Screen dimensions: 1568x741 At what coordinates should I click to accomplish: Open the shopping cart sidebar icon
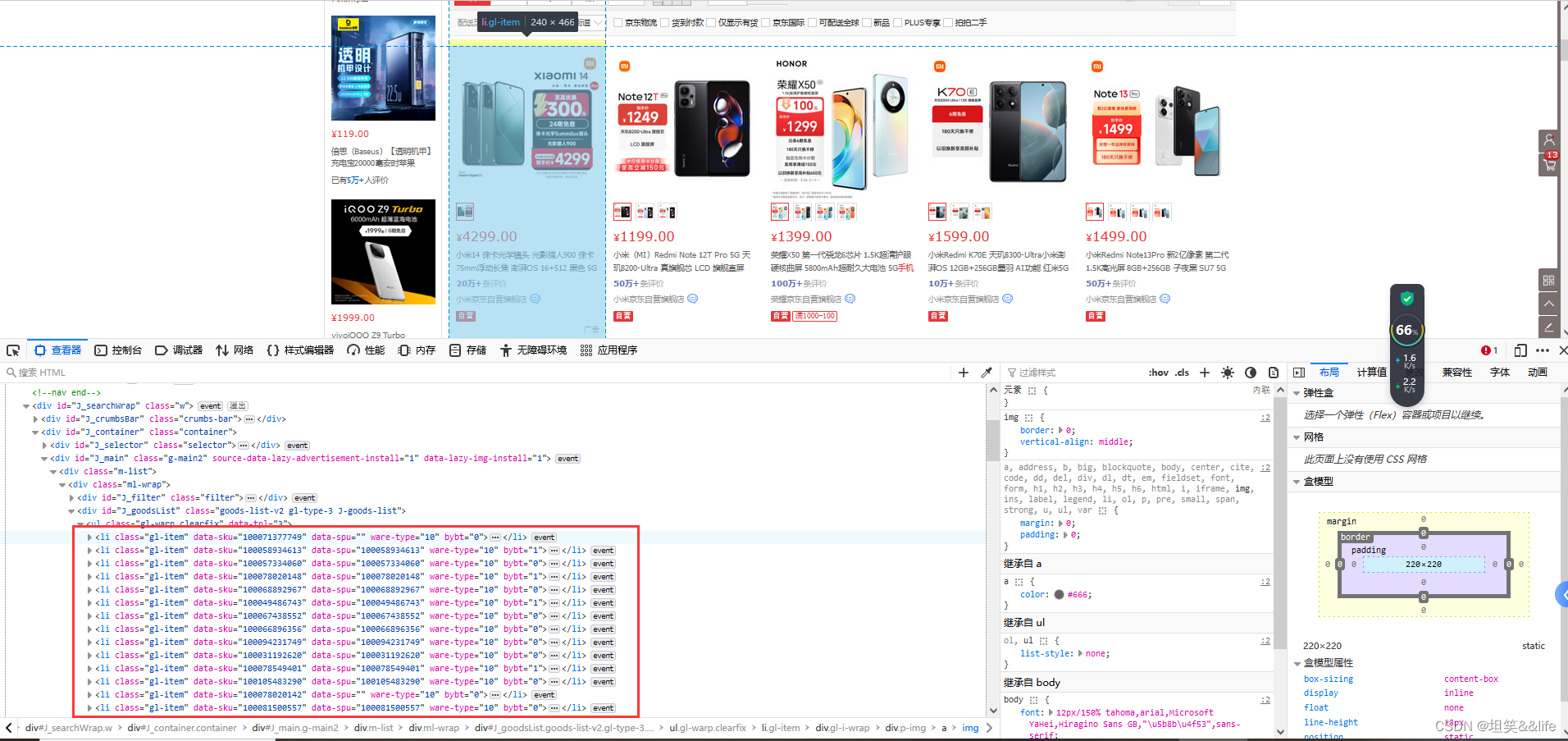tap(1548, 165)
